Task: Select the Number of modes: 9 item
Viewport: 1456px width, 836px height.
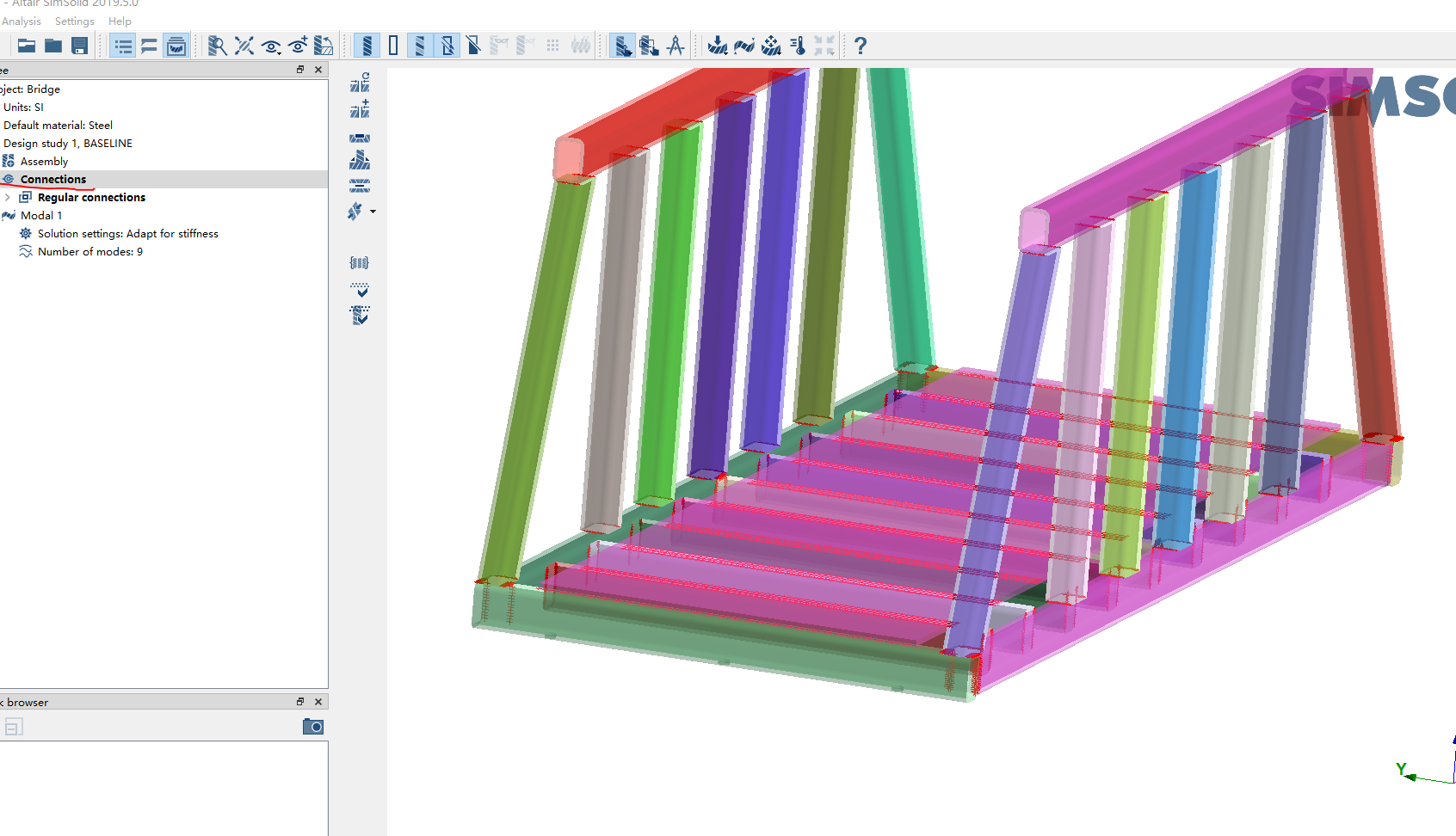Action: pyautogui.click(x=89, y=252)
